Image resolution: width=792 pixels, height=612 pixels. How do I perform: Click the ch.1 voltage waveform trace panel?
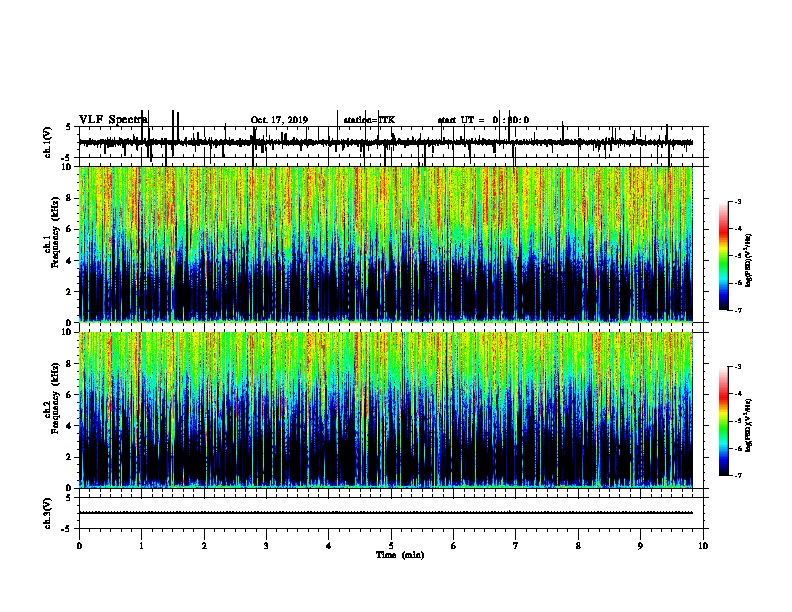[x=391, y=142]
